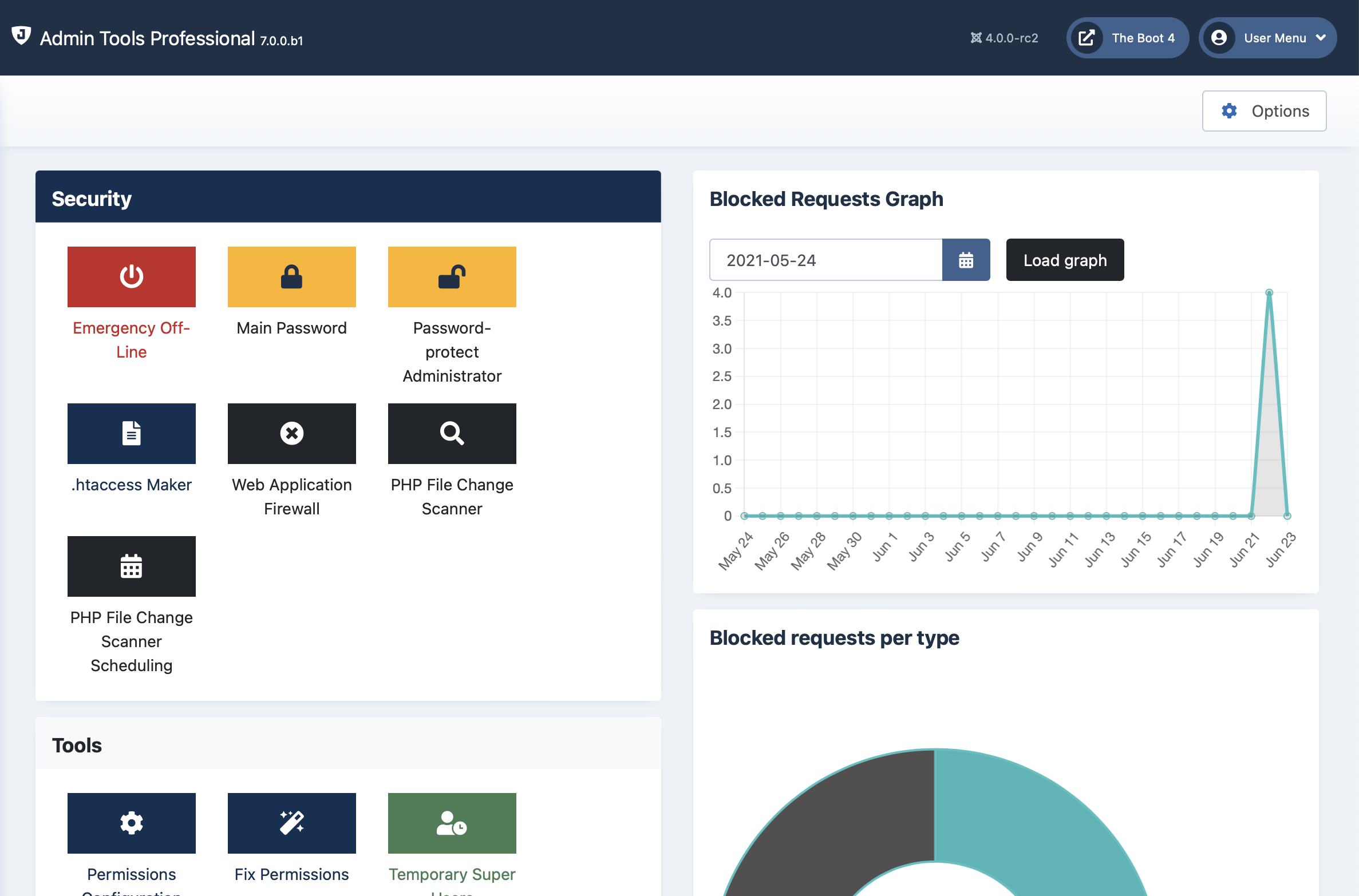Open the User Menu dropdown chevron
Image resolution: width=1359 pixels, height=896 pixels.
1321,38
